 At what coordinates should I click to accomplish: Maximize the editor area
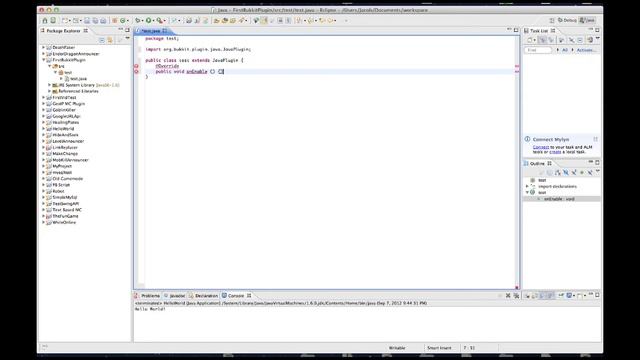516,30
